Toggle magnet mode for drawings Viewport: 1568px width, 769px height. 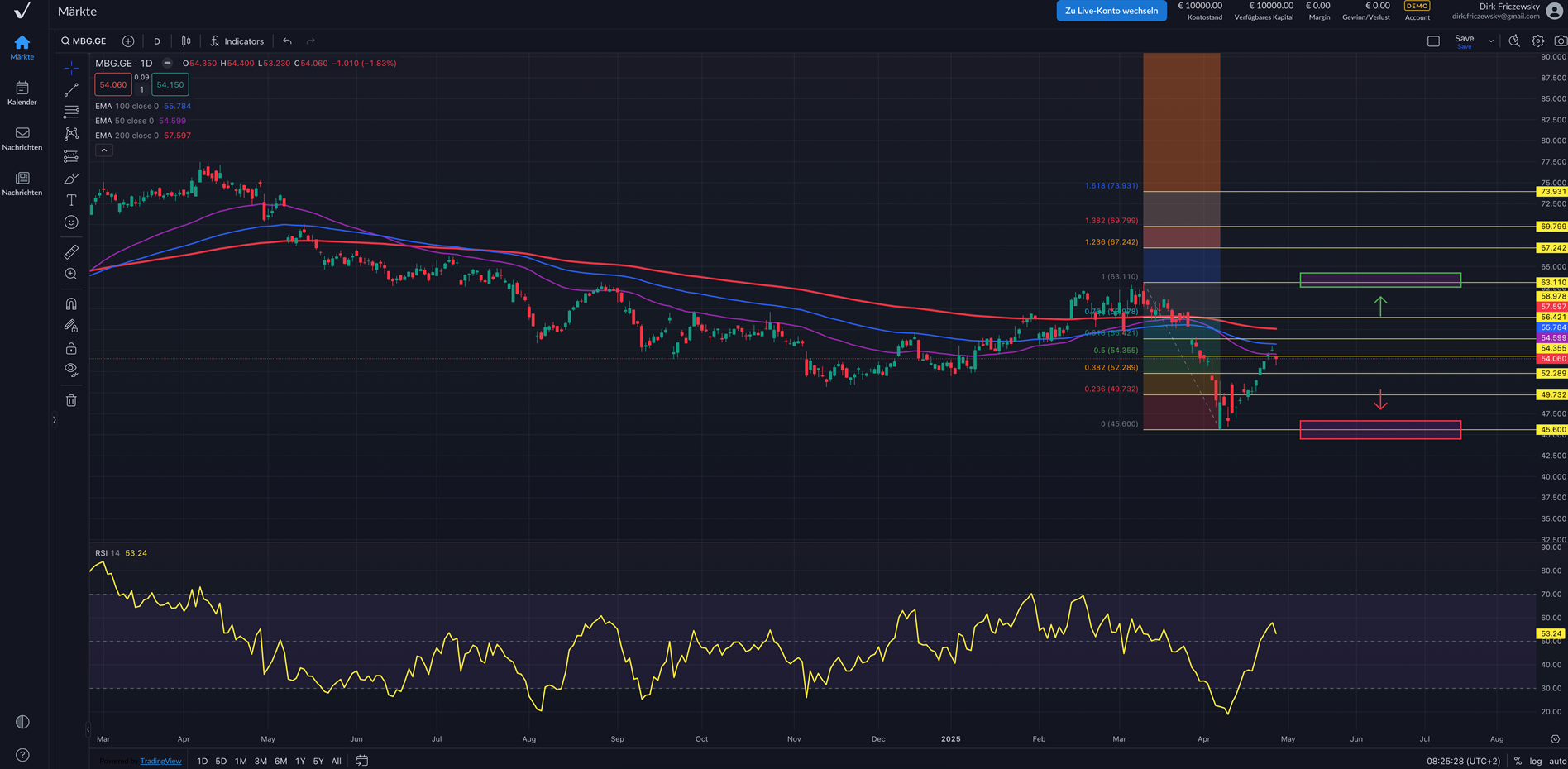(71, 304)
